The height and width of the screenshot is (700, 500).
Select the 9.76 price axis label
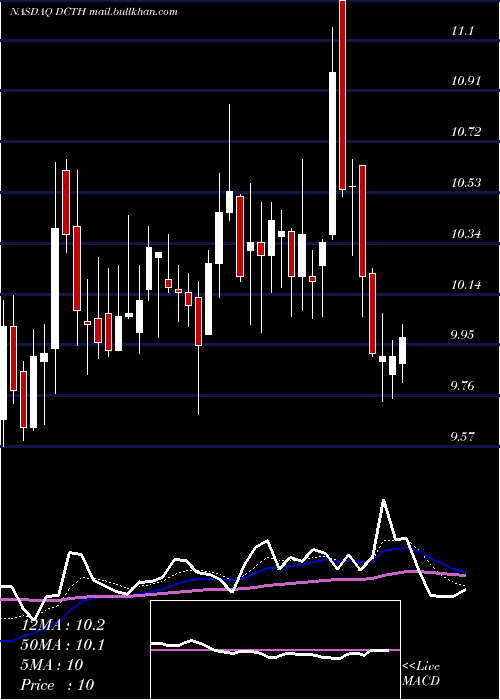point(462,386)
